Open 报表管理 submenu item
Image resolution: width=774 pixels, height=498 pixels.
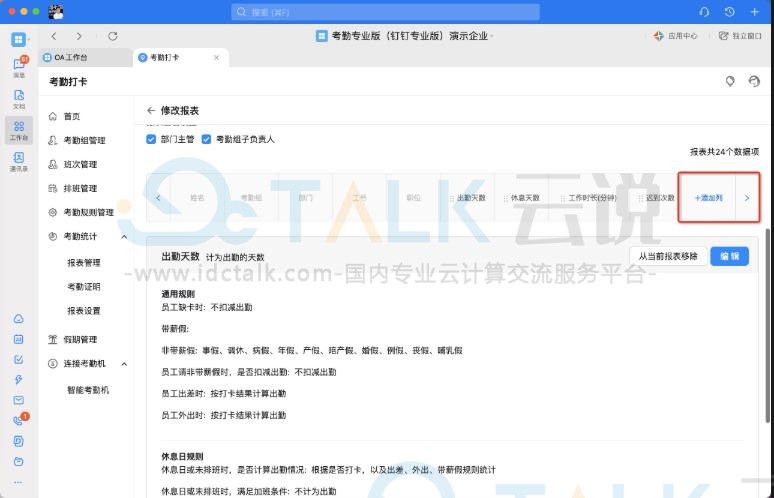click(84, 263)
